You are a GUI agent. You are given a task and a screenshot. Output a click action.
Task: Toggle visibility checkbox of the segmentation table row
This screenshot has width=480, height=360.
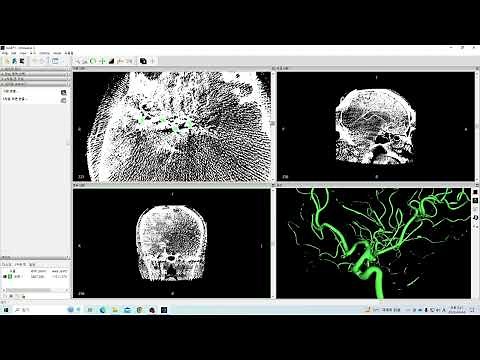[5, 277]
